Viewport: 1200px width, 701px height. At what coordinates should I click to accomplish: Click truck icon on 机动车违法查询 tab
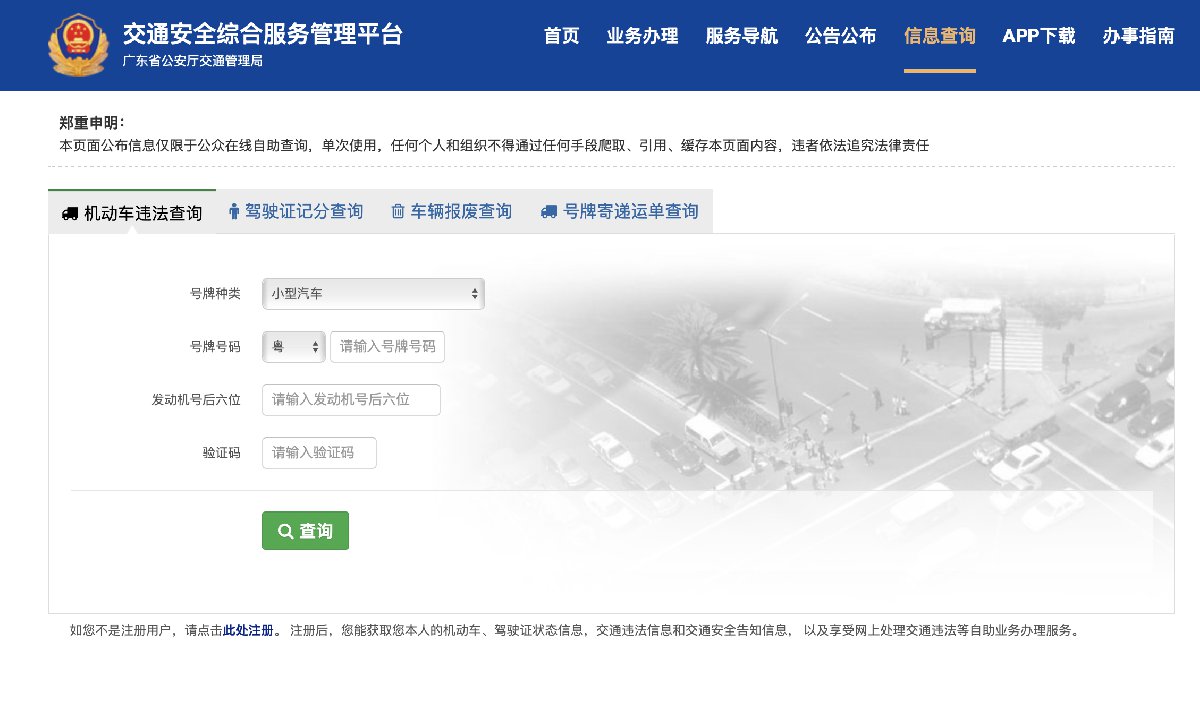[x=70, y=213]
